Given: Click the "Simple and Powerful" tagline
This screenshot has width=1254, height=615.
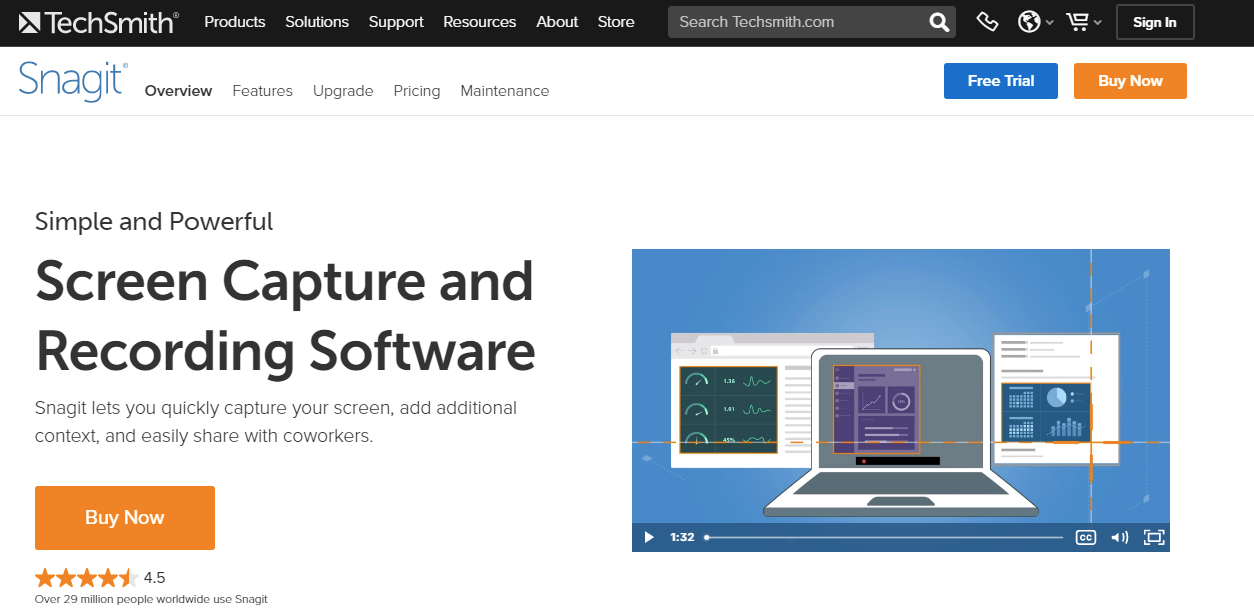Looking at the screenshot, I should [x=154, y=221].
